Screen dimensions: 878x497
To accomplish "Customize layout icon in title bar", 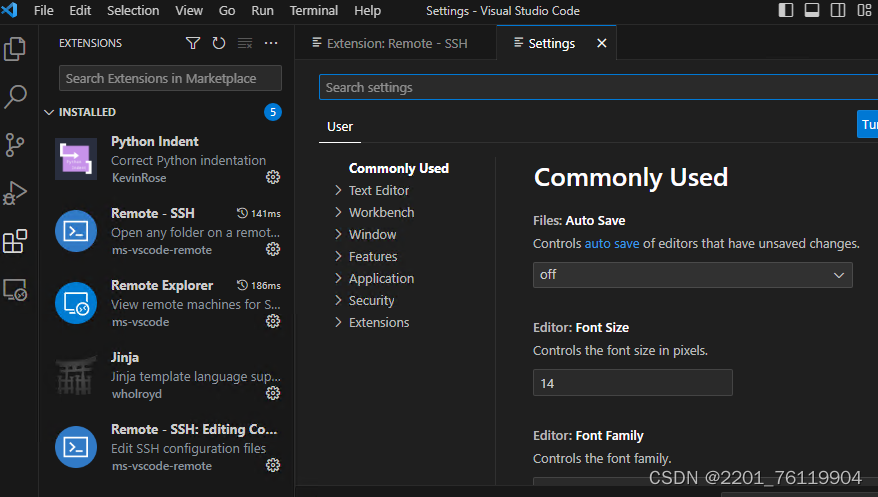I will (x=864, y=11).
